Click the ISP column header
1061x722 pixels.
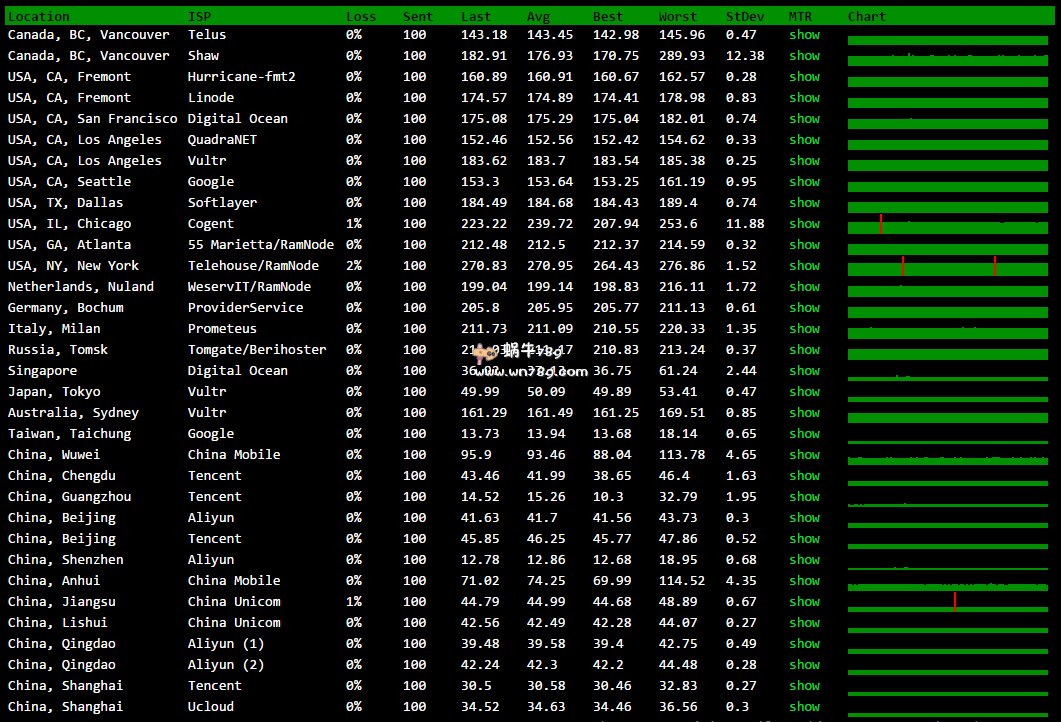pyautogui.click(x=199, y=16)
